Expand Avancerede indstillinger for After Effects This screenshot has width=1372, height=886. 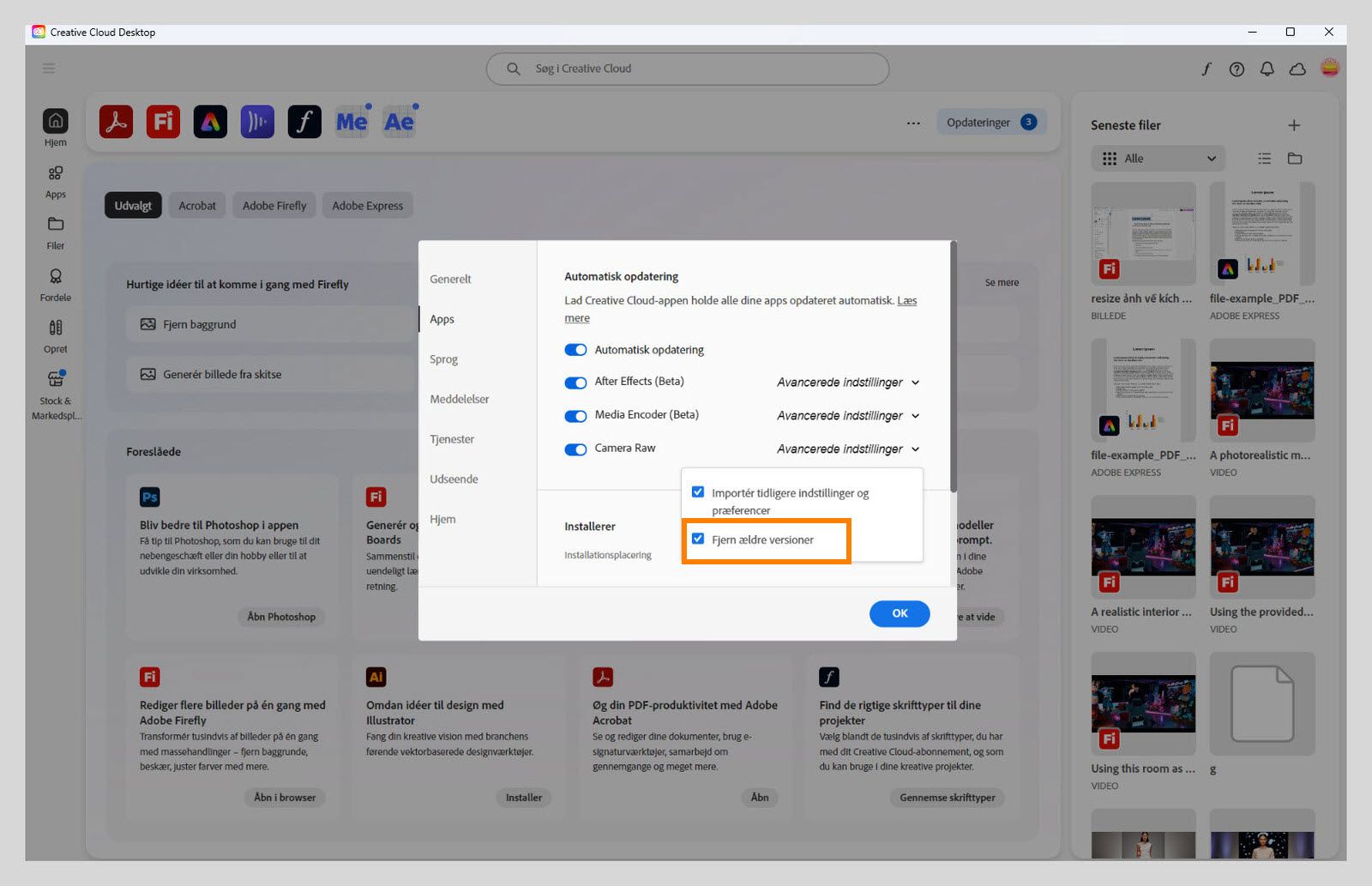[848, 383]
